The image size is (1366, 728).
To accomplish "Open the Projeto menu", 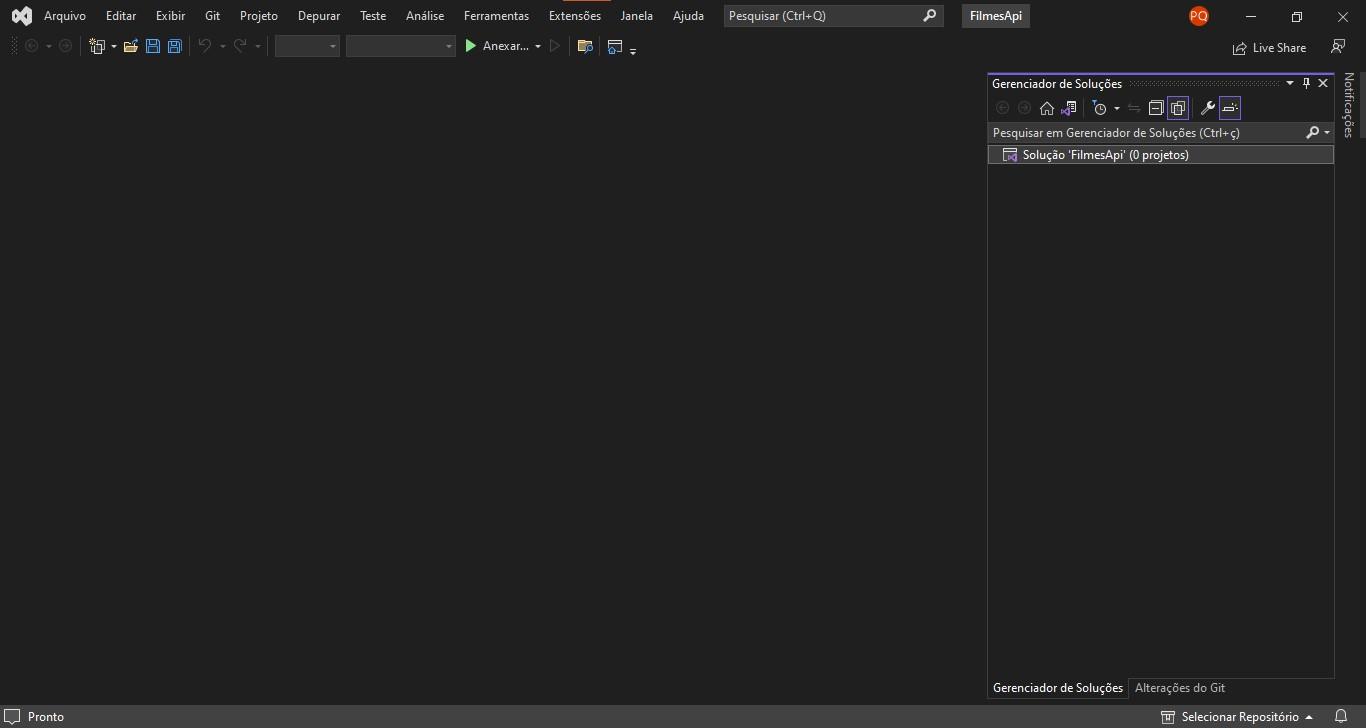I will (259, 16).
